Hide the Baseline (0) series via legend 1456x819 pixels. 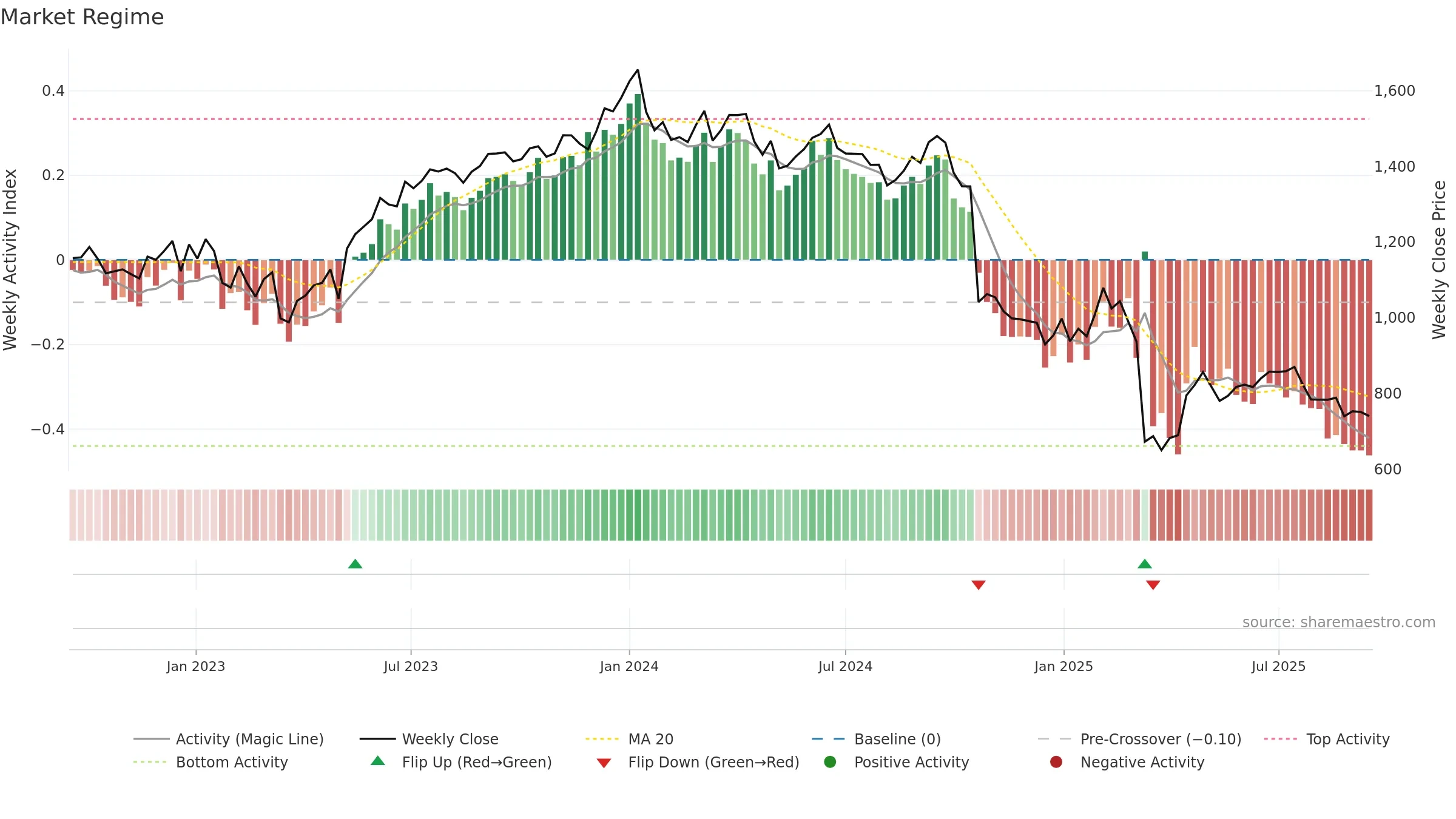876,739
